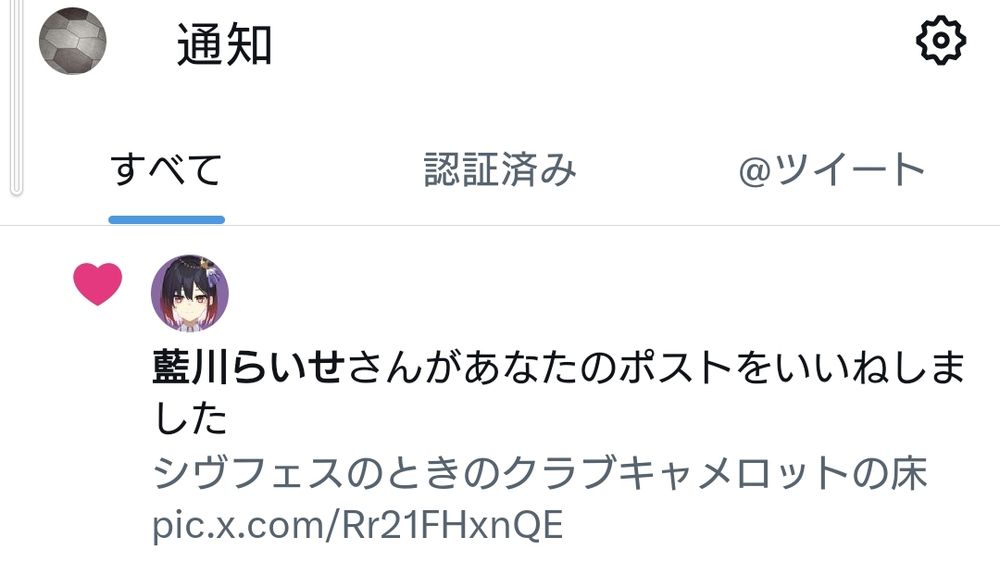Open the シヴフェスのときのクラブキャメロットの床 post preview
This screenshot has width=1000, height=562.
540,473
